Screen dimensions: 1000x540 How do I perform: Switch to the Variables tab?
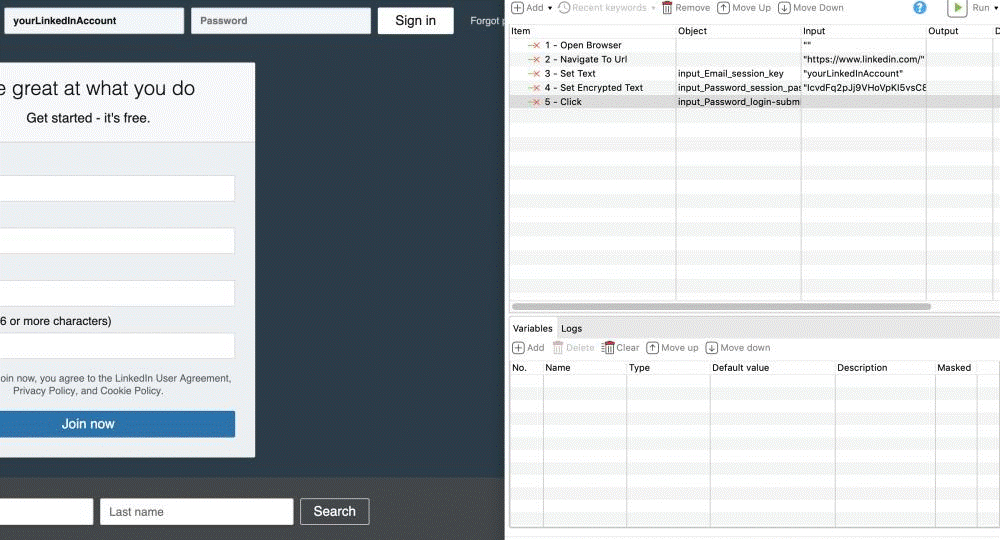(533, 328)
